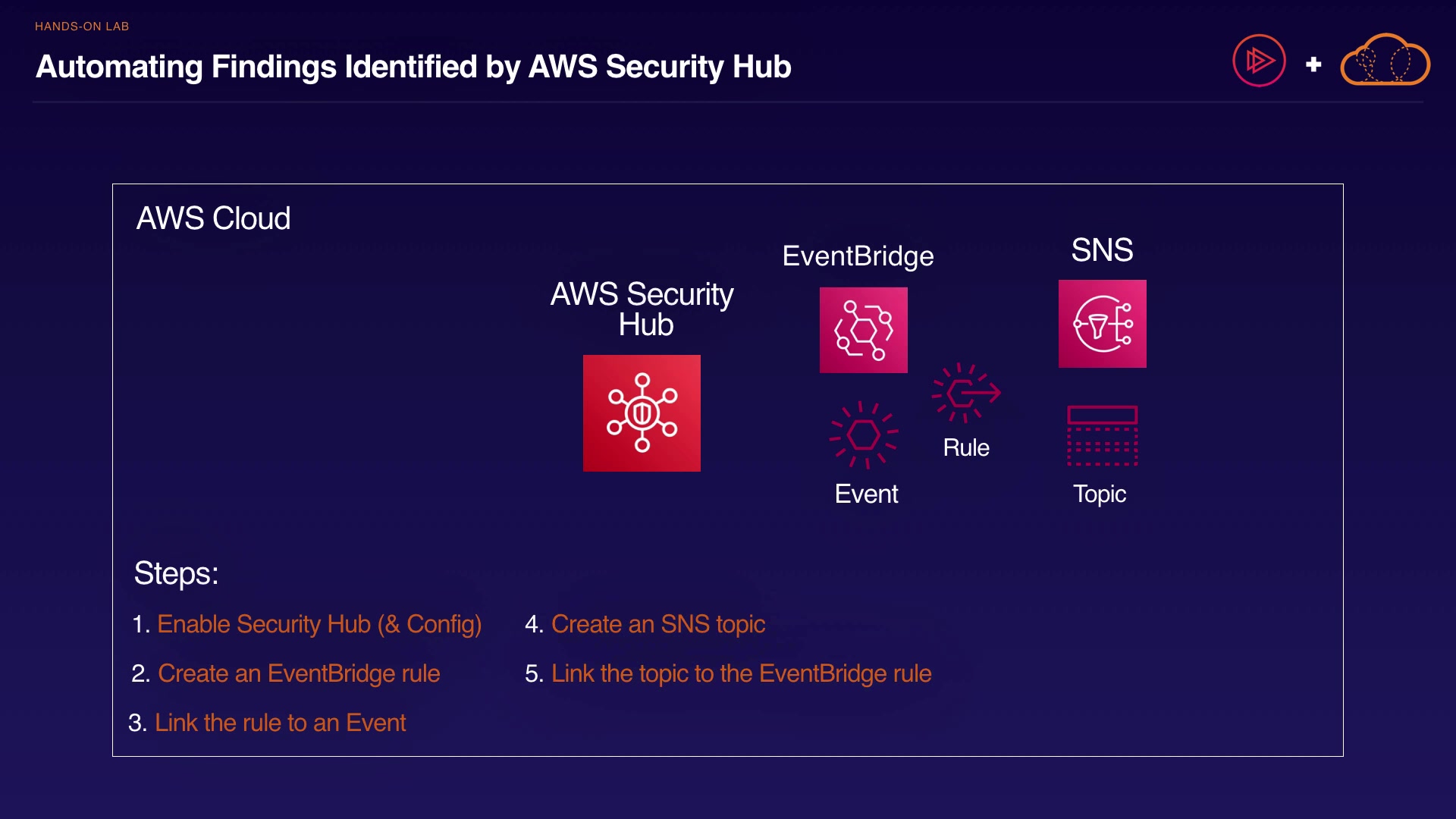
Task: Click the SNS service icon
Action: pos(1102,324)
